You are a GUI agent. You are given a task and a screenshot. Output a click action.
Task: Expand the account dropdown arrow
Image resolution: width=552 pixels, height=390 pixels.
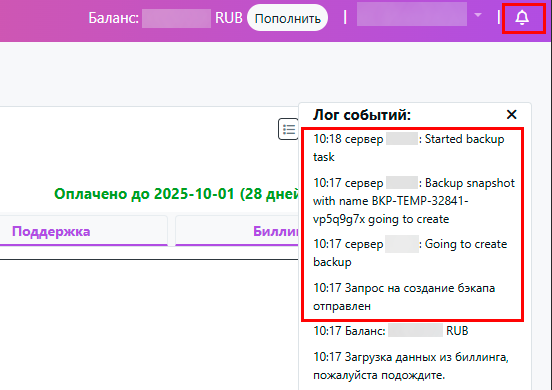click(x=478, y=15)
